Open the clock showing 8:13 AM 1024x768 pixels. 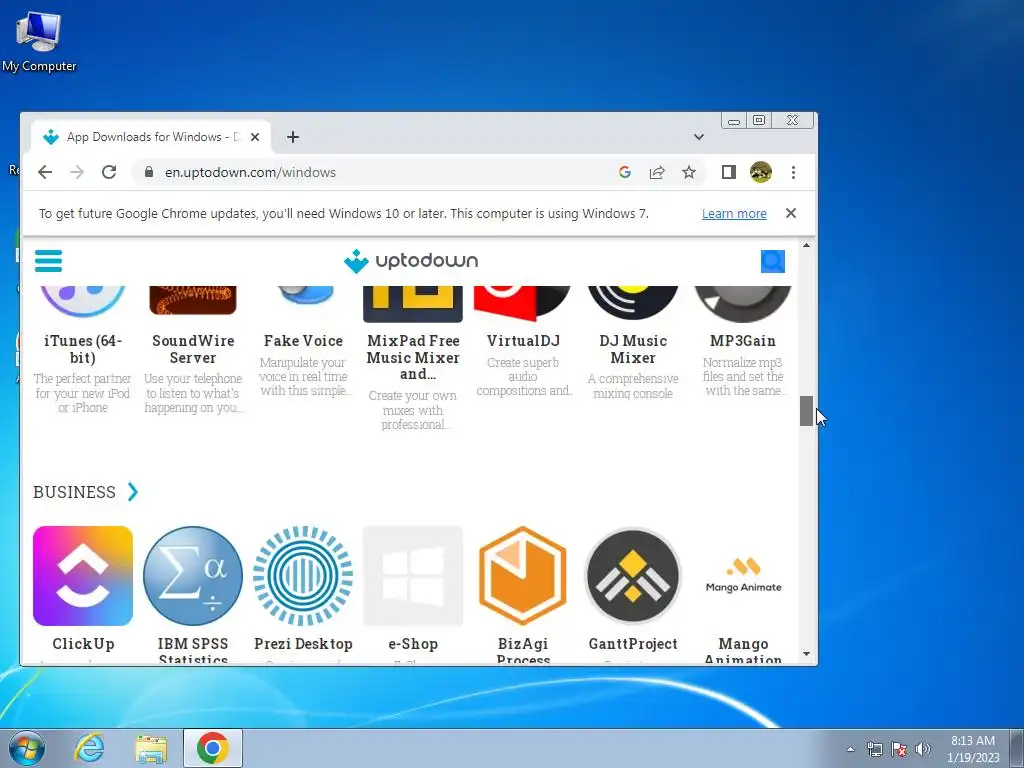[973, 749]
